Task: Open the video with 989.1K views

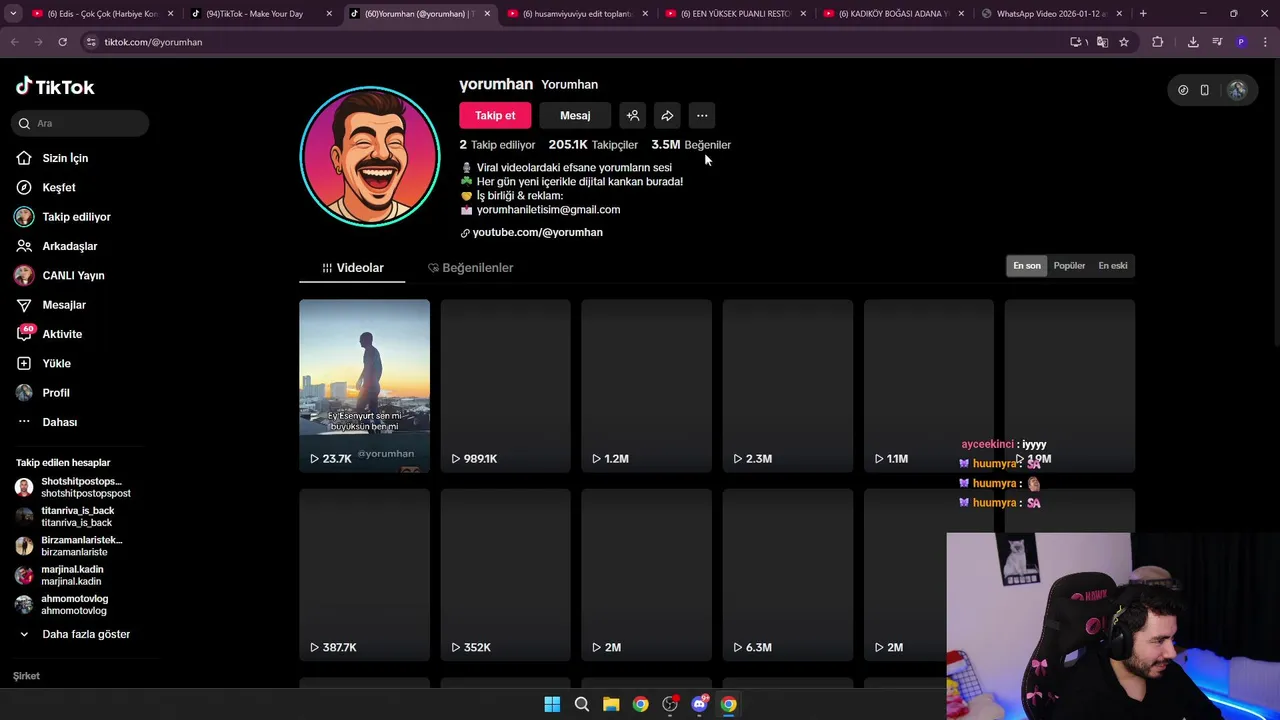Action: (x=505, y=385)
